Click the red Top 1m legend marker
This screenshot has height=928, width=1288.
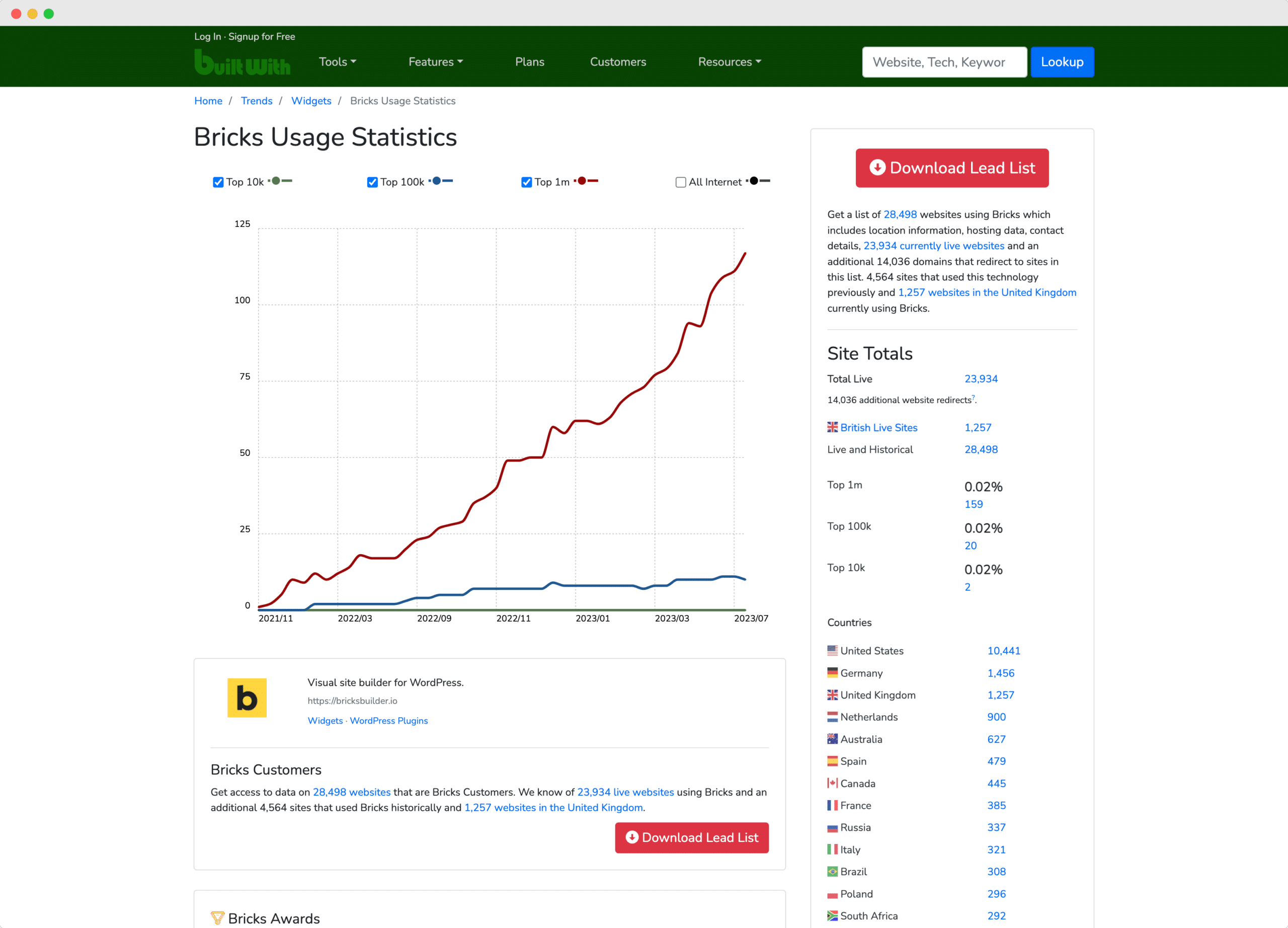(586, 181)
